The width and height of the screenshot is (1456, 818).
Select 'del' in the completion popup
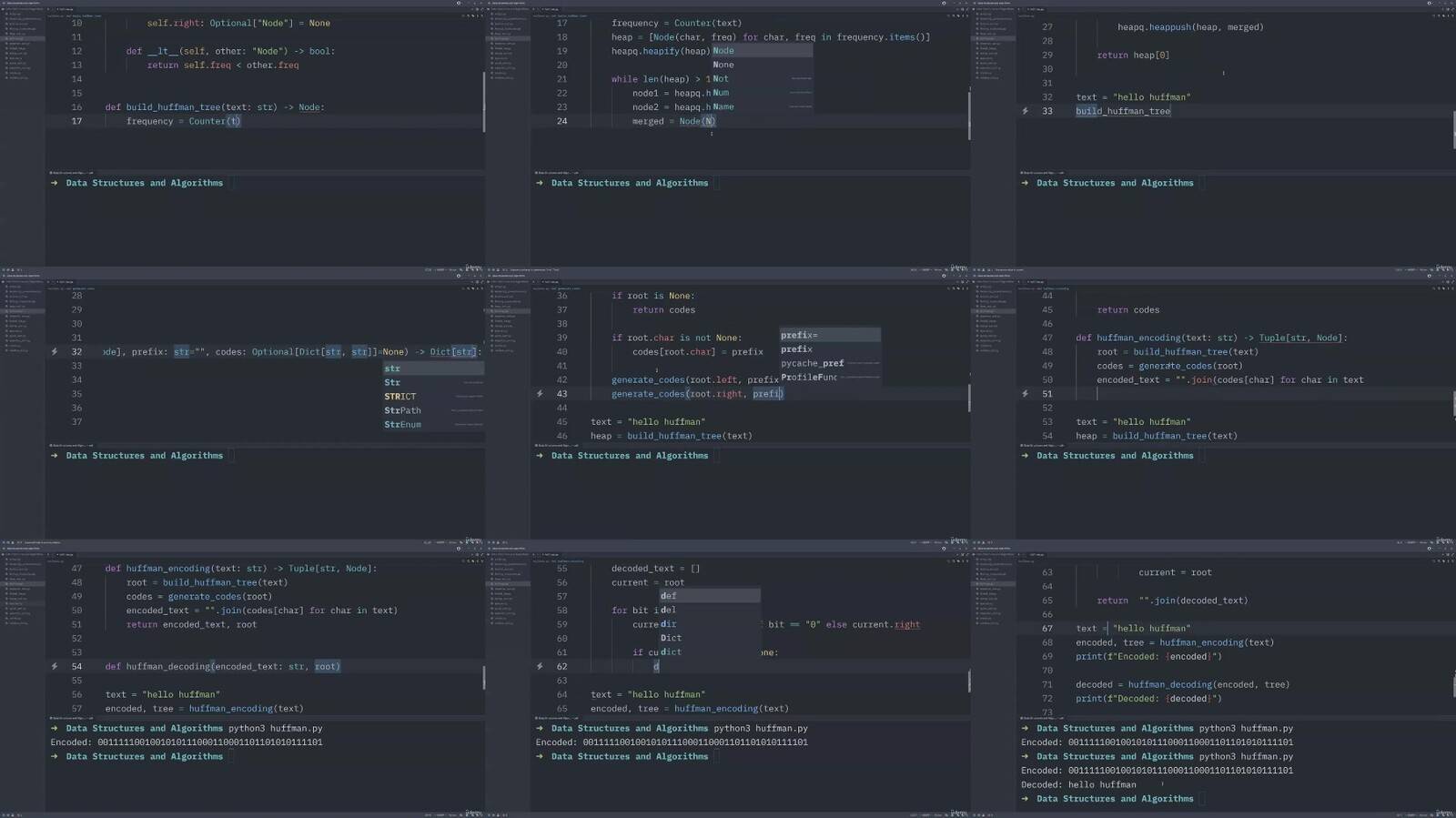click(710, 610)
